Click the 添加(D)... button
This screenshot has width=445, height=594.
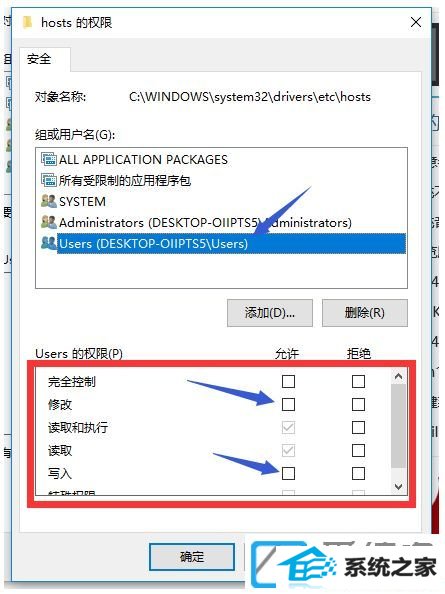pyautogui.click(x=270, y=313)
